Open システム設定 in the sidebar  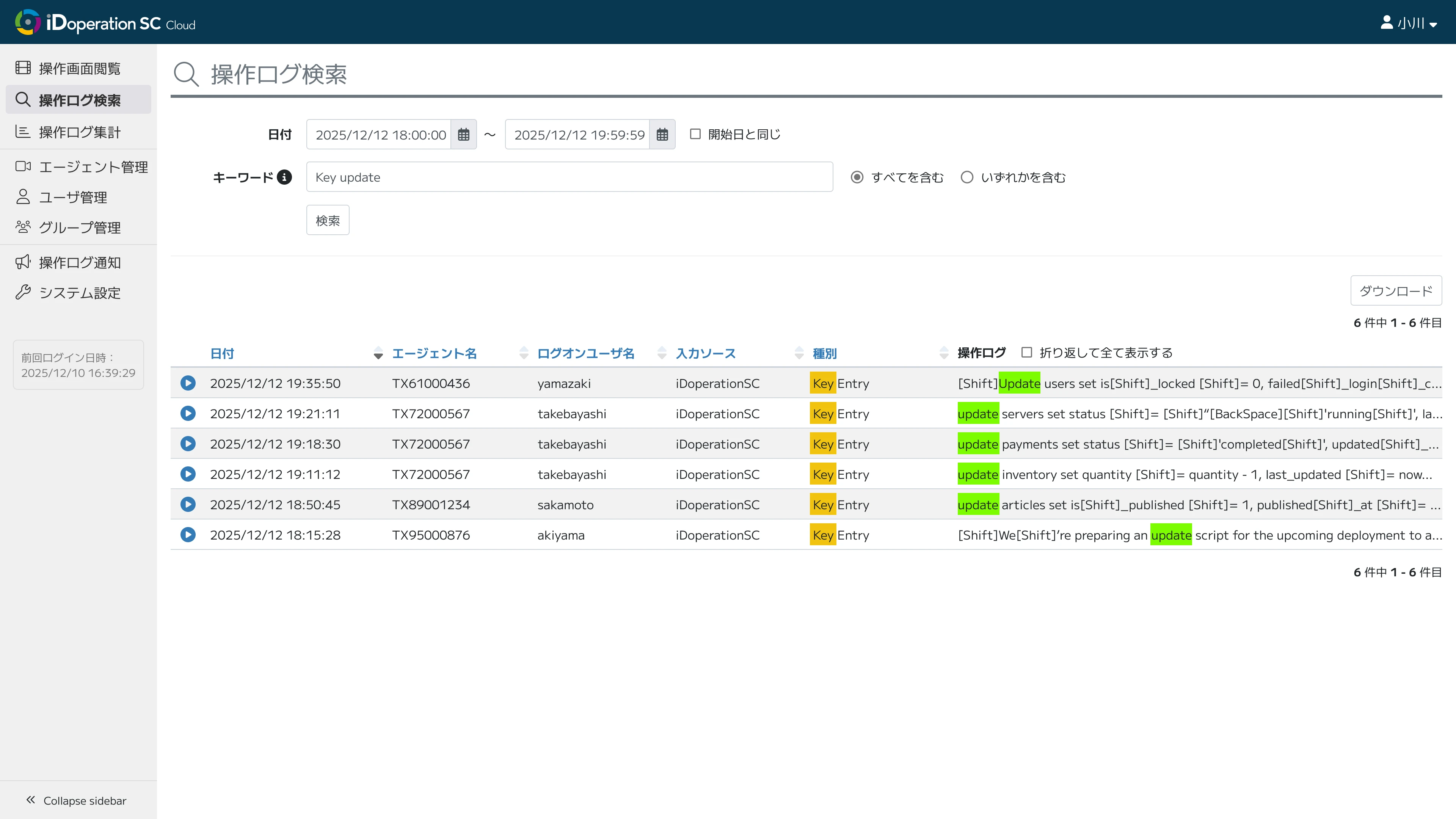79,293
